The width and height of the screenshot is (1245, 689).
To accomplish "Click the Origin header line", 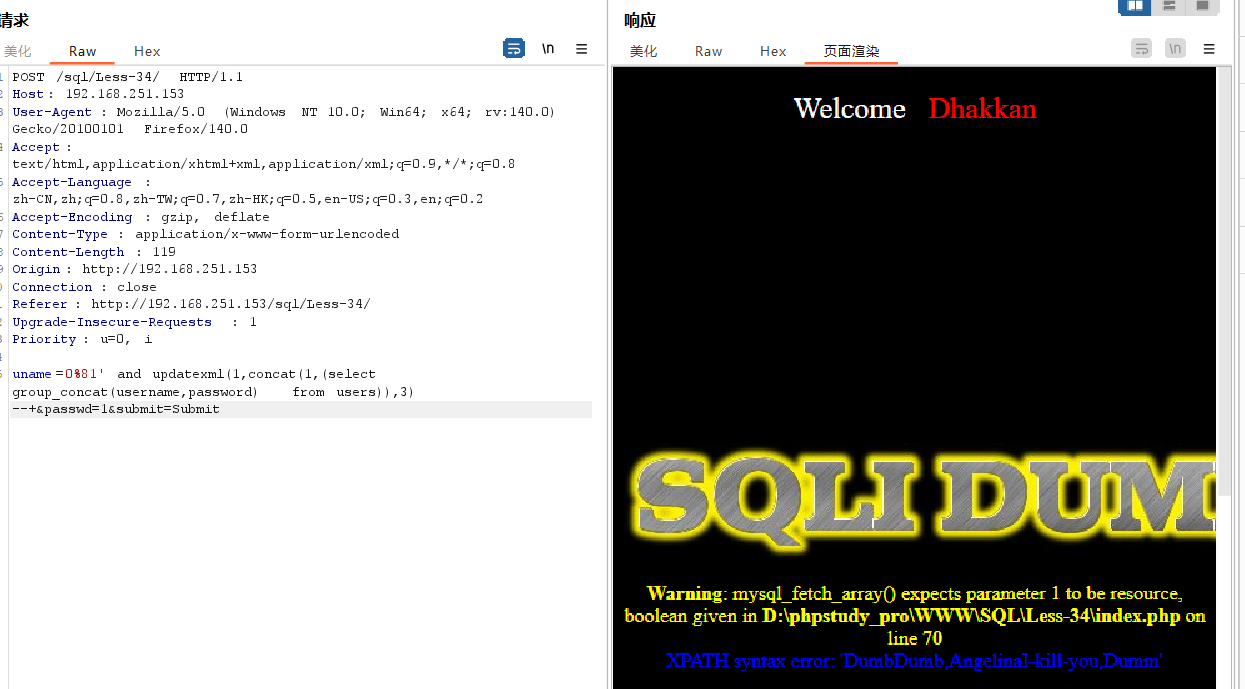I will pyautogui.click(x=134, y=269).
